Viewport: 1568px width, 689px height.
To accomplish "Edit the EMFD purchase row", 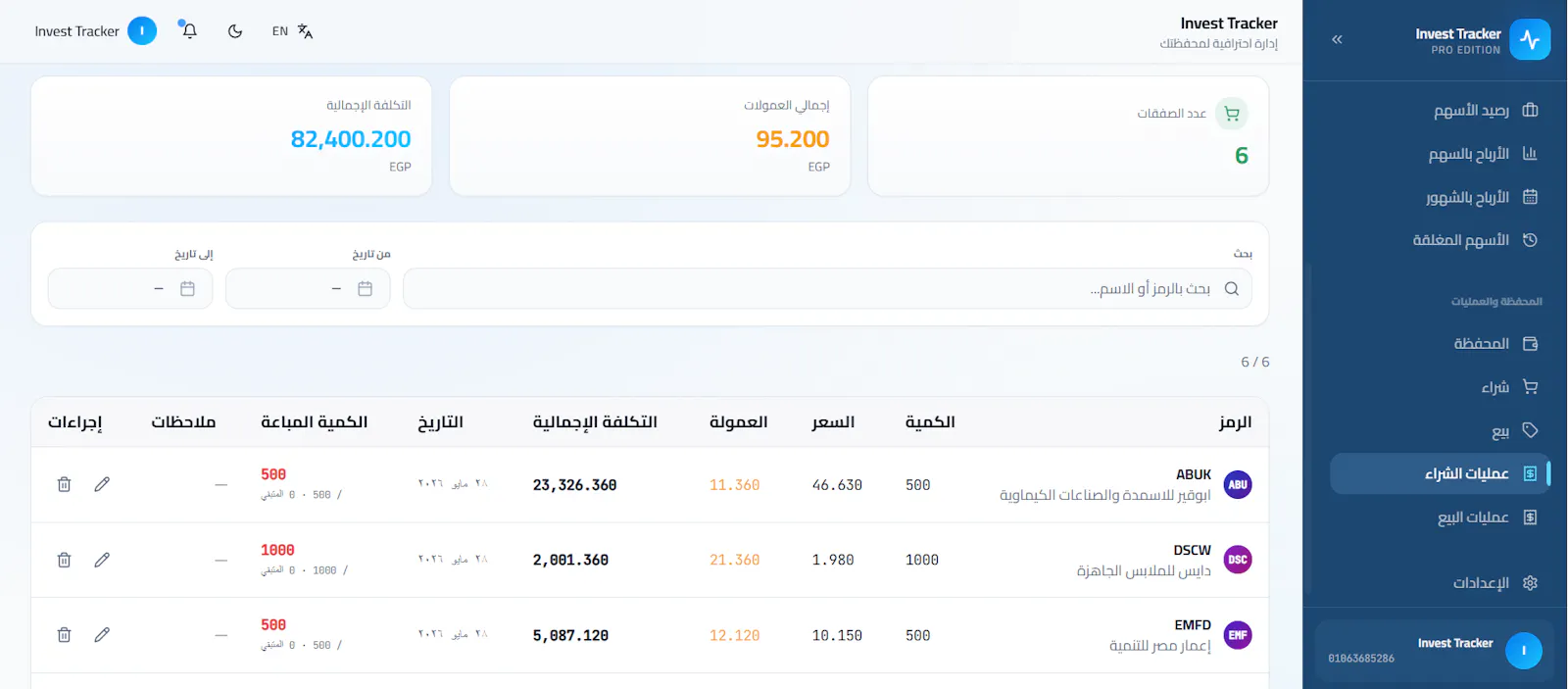I will pos(102,635).
